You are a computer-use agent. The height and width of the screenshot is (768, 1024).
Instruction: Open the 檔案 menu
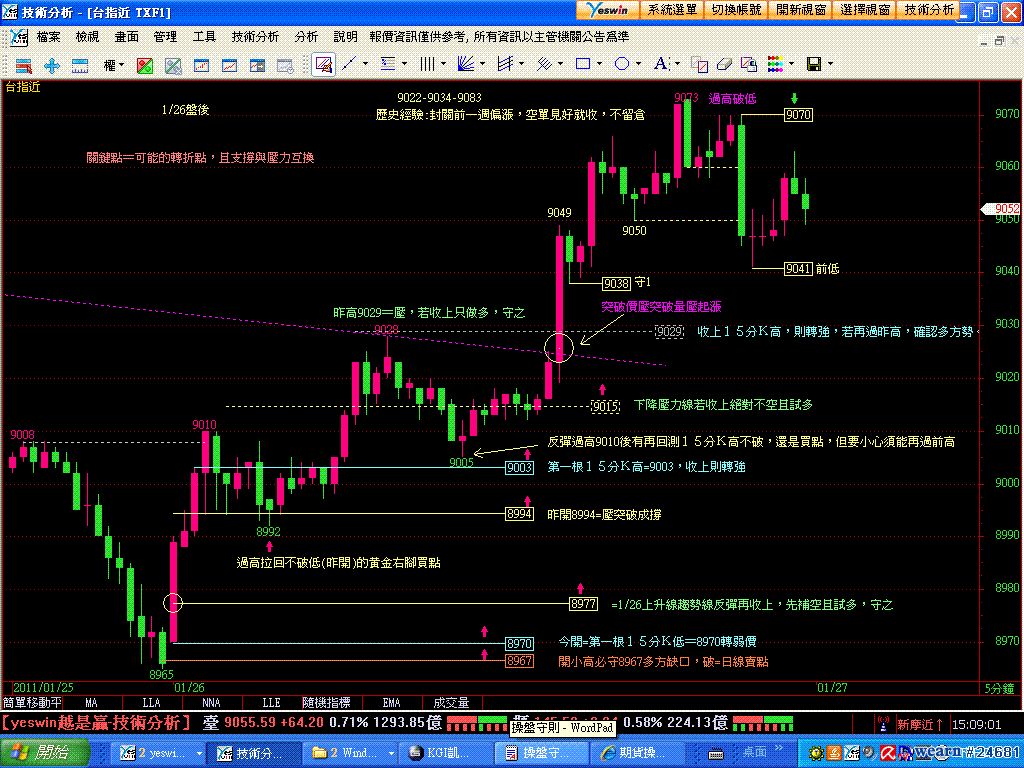pyautogui.click(x=48, y=37)
